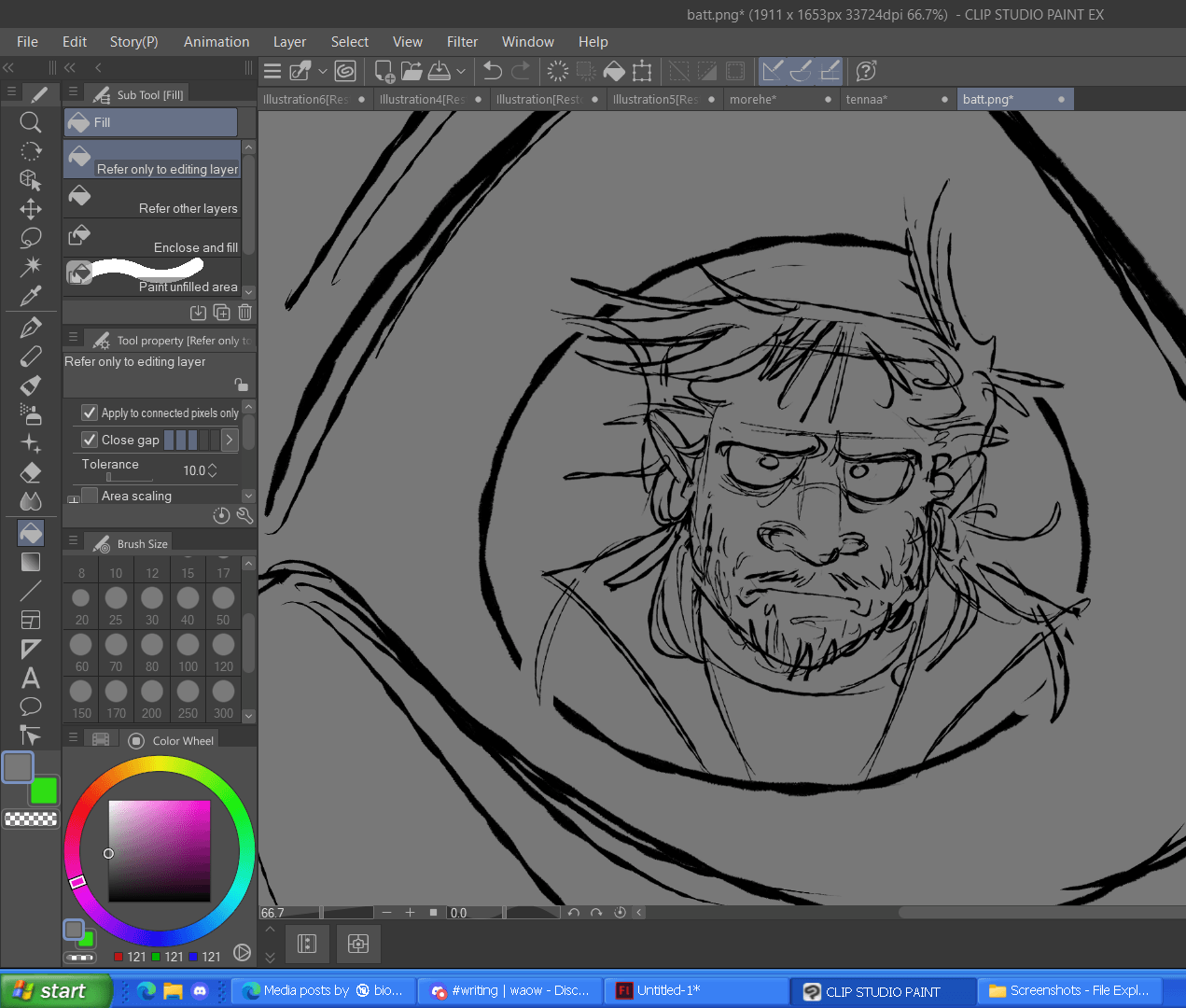
Task: Switch to the tennaa document tab
Action: [x=867, y=99]
